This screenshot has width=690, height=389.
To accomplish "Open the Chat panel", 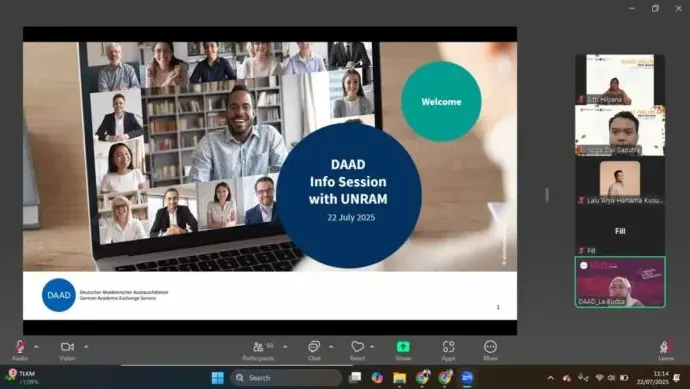I will tap(314, 350).
